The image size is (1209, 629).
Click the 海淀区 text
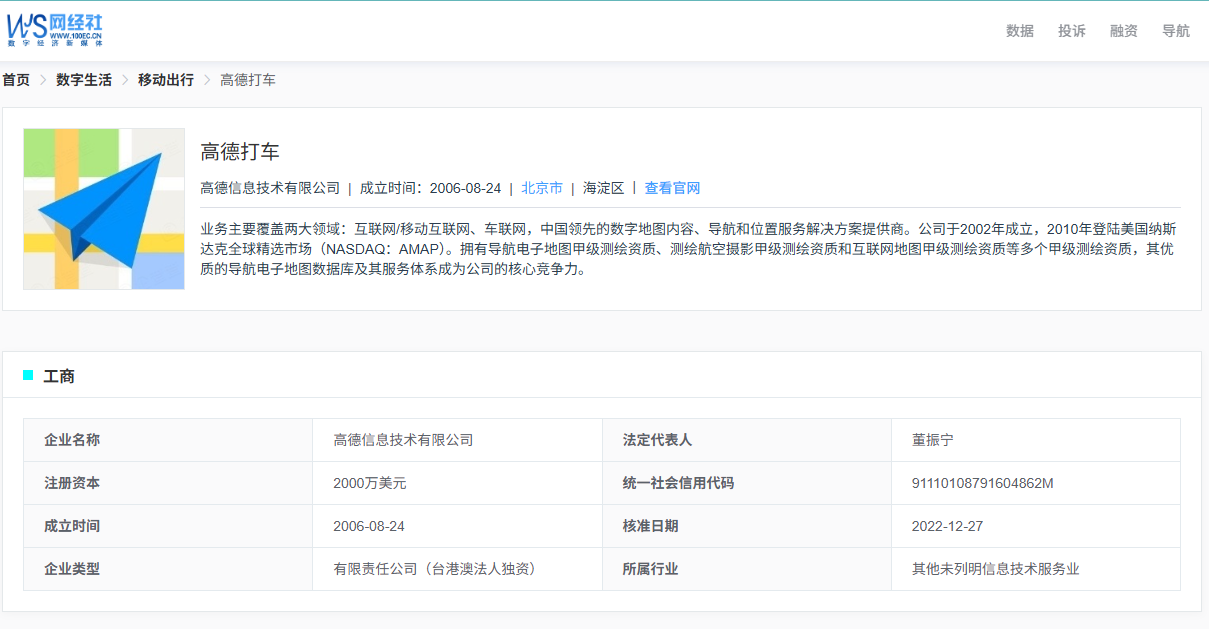tap(604, 188)
